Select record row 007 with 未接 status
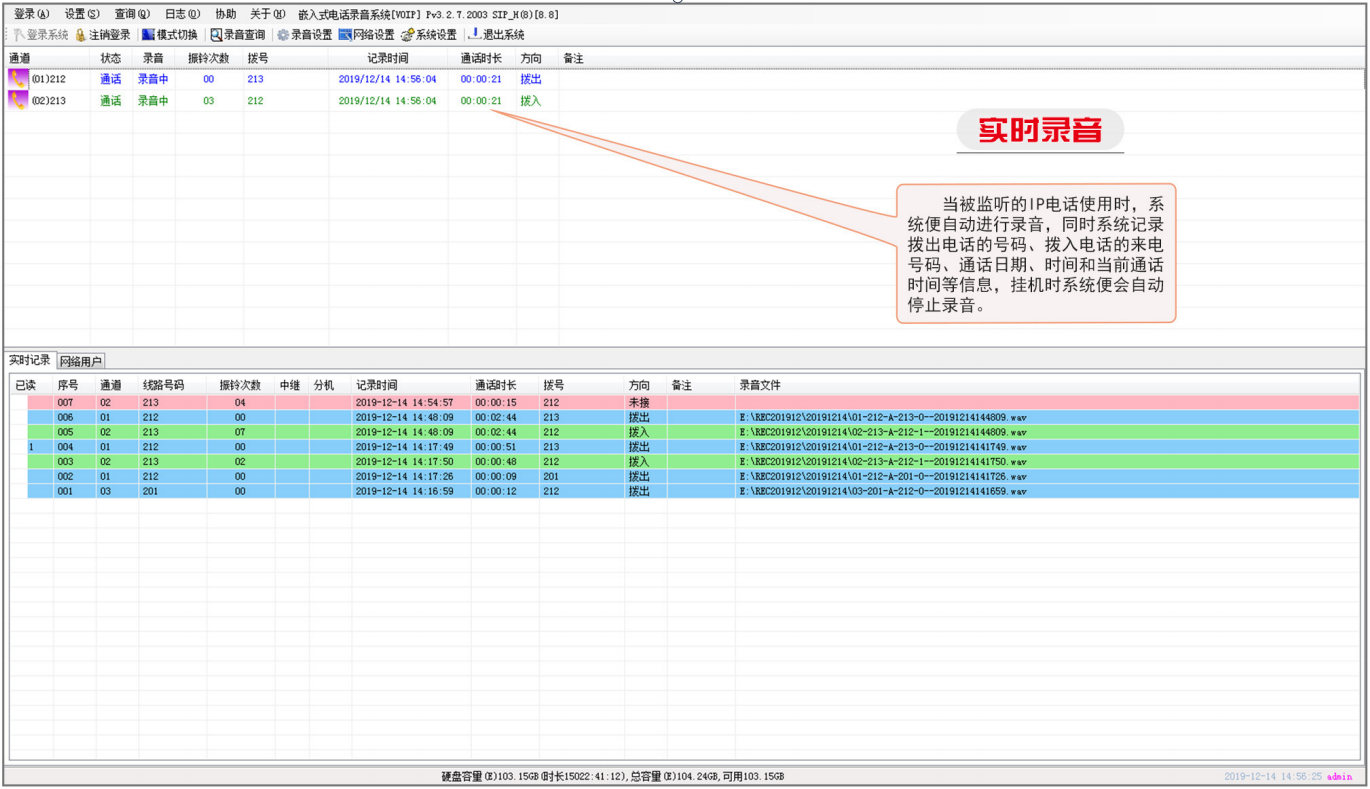Image resolution: width=1370 pixels, height=789 pixels. [65, 402]
